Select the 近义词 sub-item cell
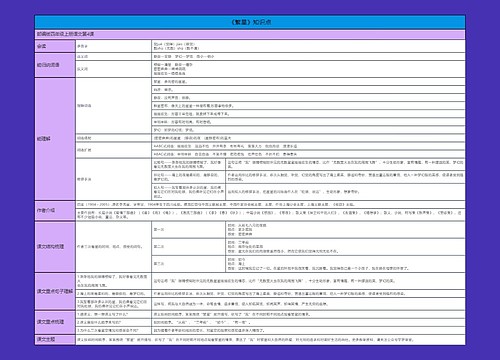This screenshot has width=500, height=360. 113,57
